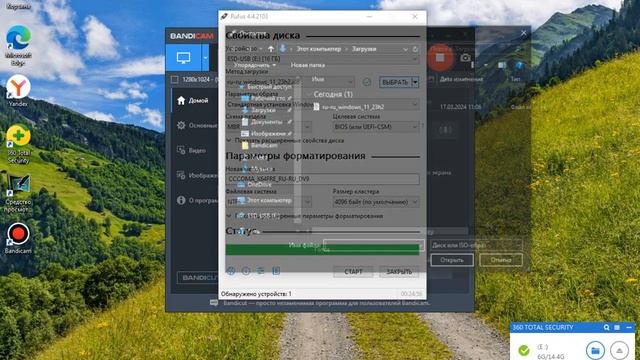The height and width of the screenshot is (360, 640).
Task: Select file ru-ru_windows_11_23h2 in the list
Action: (x=349, y=107)
